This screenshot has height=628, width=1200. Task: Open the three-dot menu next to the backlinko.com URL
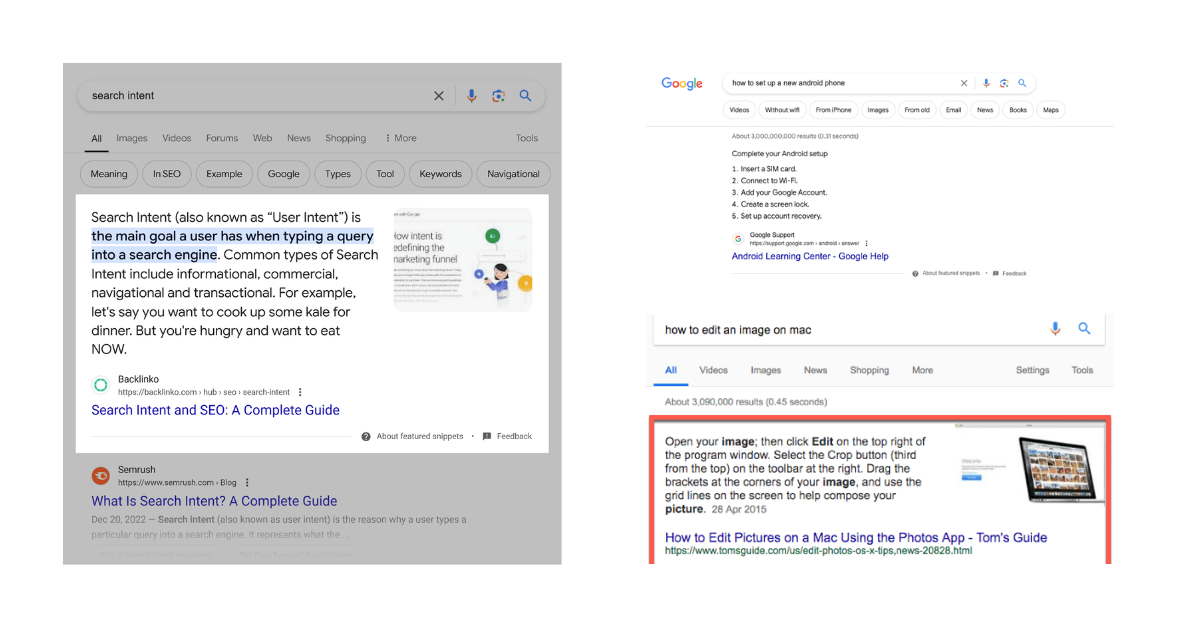click(x=300, y=392)
